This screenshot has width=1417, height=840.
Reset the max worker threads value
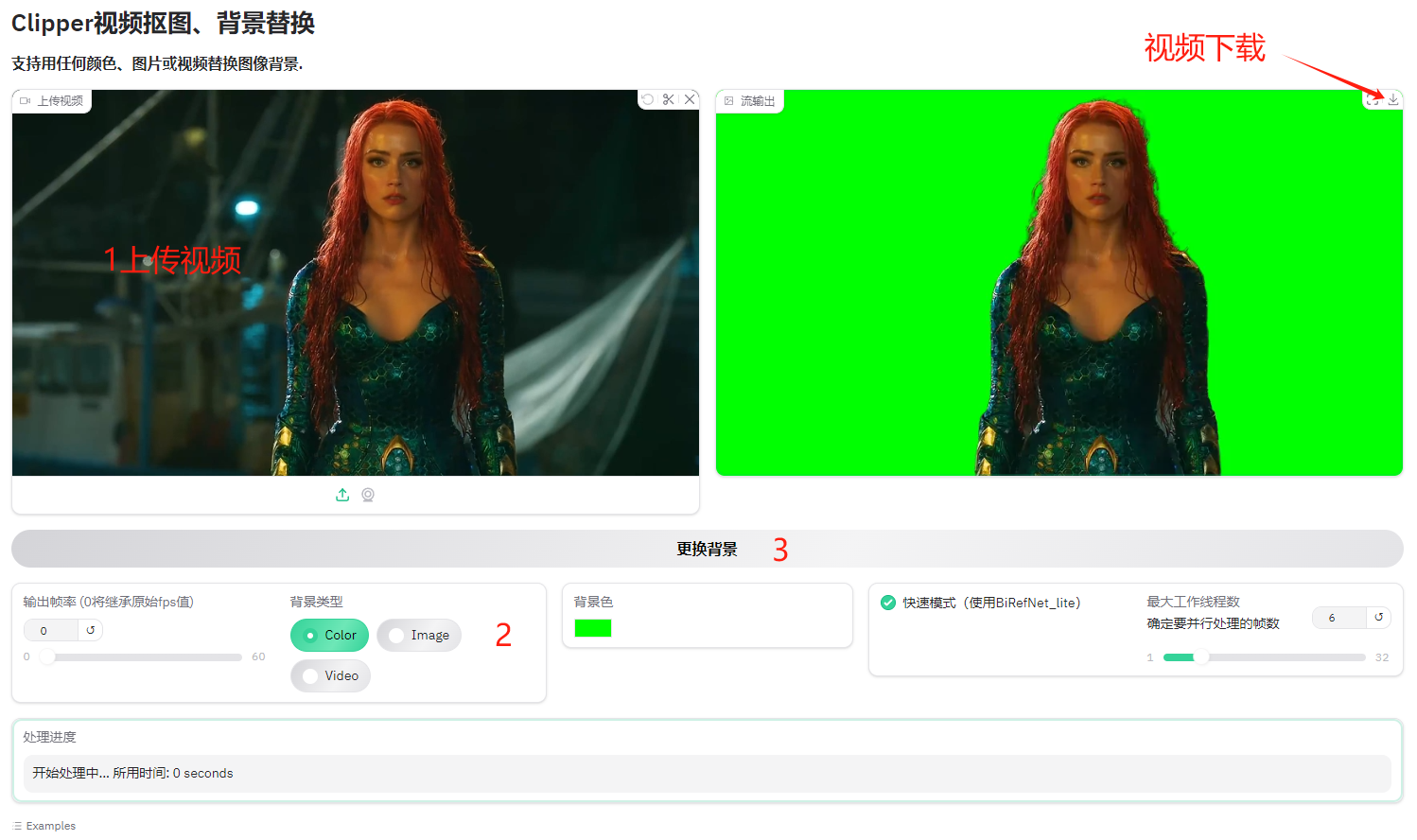click(1379, 618)
